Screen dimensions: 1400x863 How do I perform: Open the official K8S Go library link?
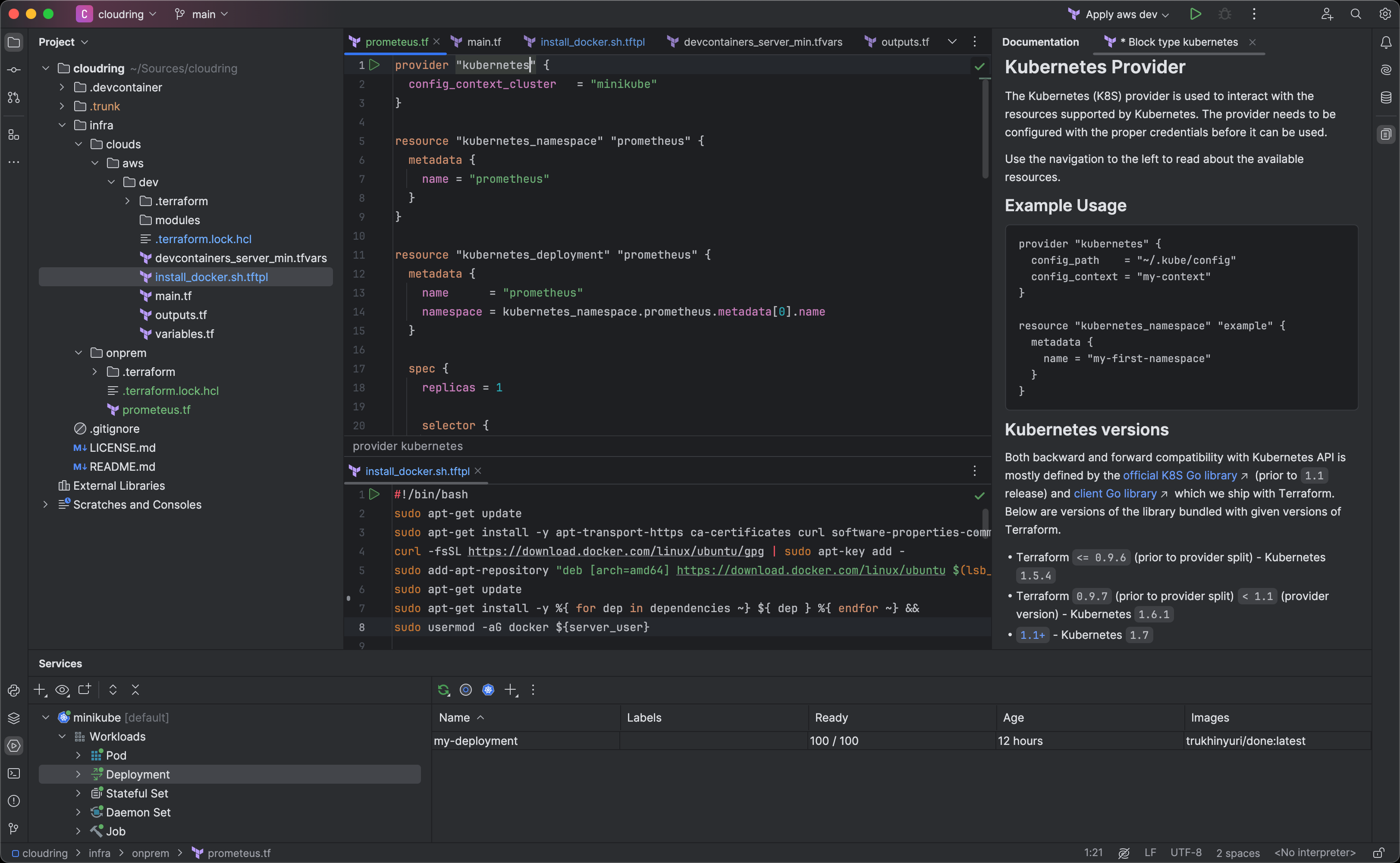click(1179, 475)
